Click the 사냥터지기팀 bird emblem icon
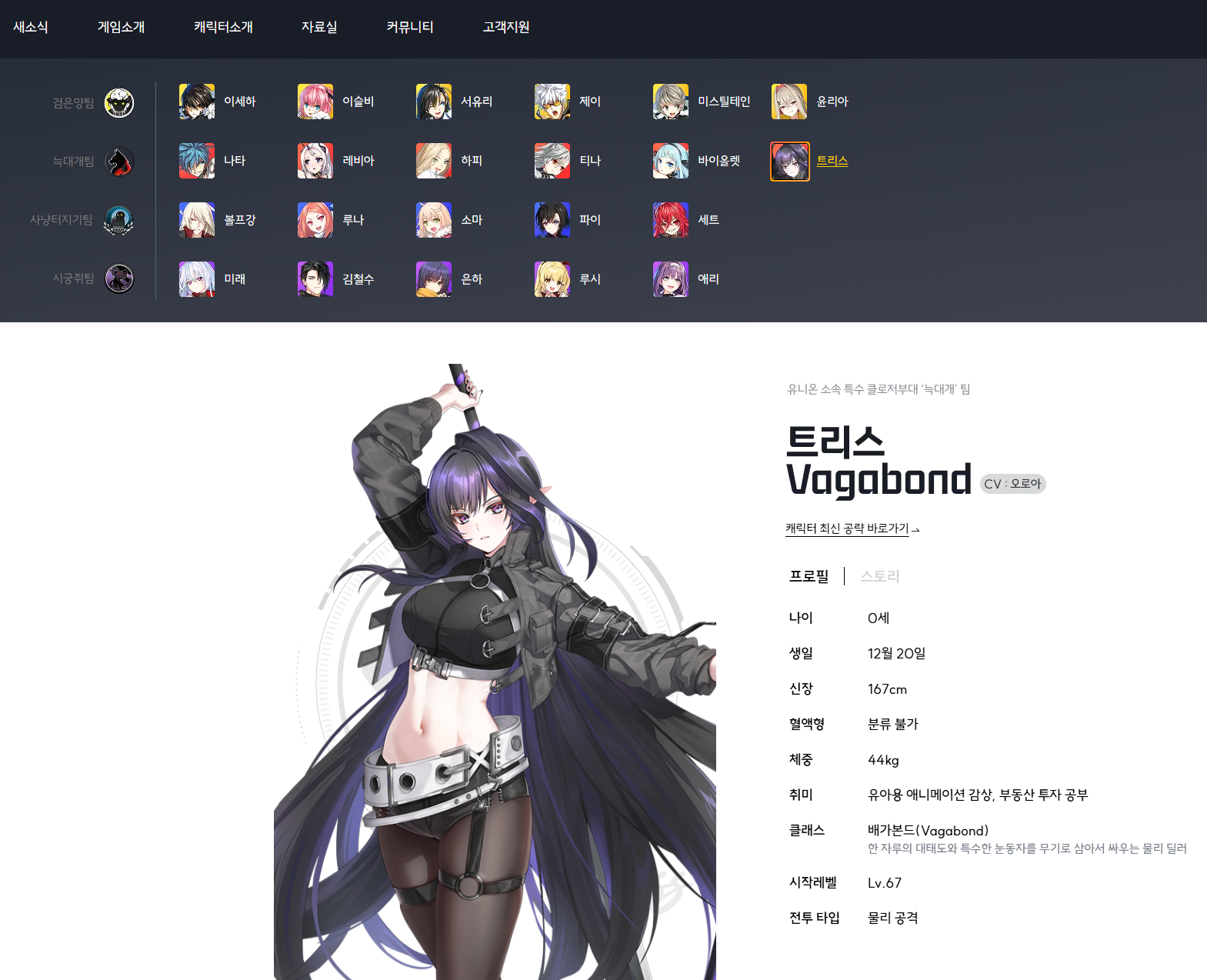Viewport: 1207px width, 980px height. tap(119, 220)
